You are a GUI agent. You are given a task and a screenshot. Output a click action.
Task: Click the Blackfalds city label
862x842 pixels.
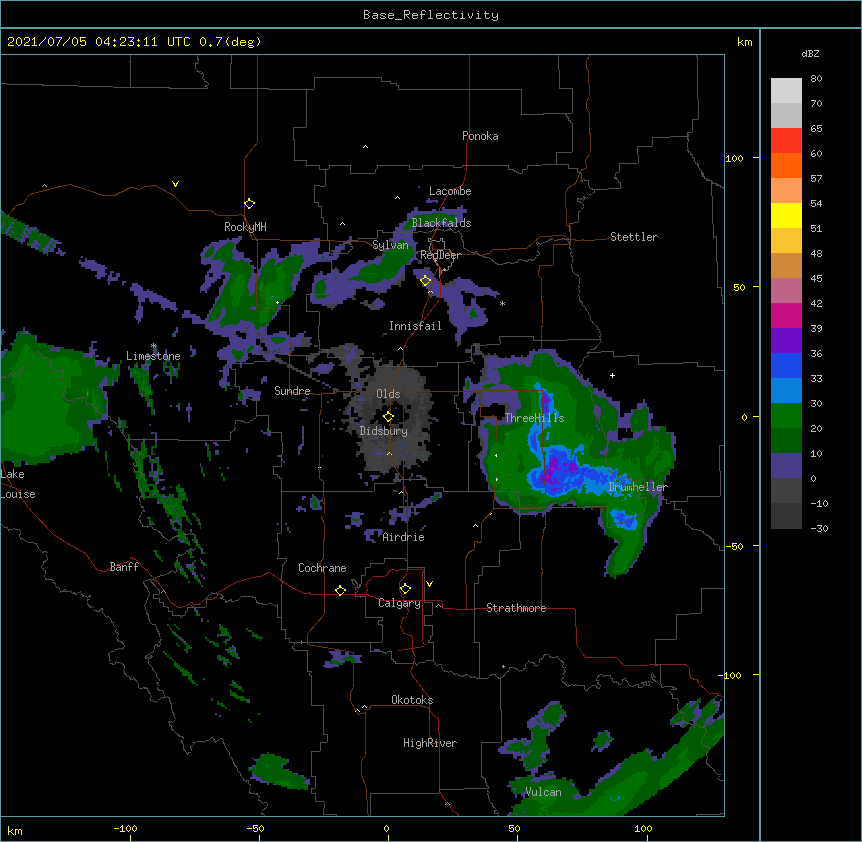click(441, 223)
